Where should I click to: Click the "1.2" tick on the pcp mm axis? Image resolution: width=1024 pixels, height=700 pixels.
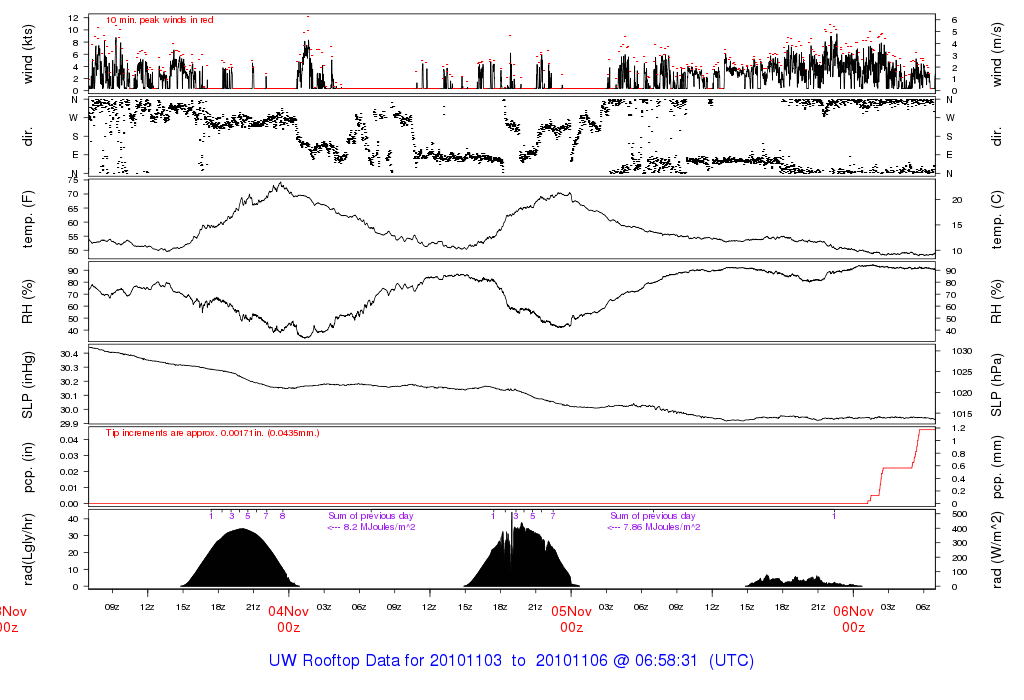point(958,428)
